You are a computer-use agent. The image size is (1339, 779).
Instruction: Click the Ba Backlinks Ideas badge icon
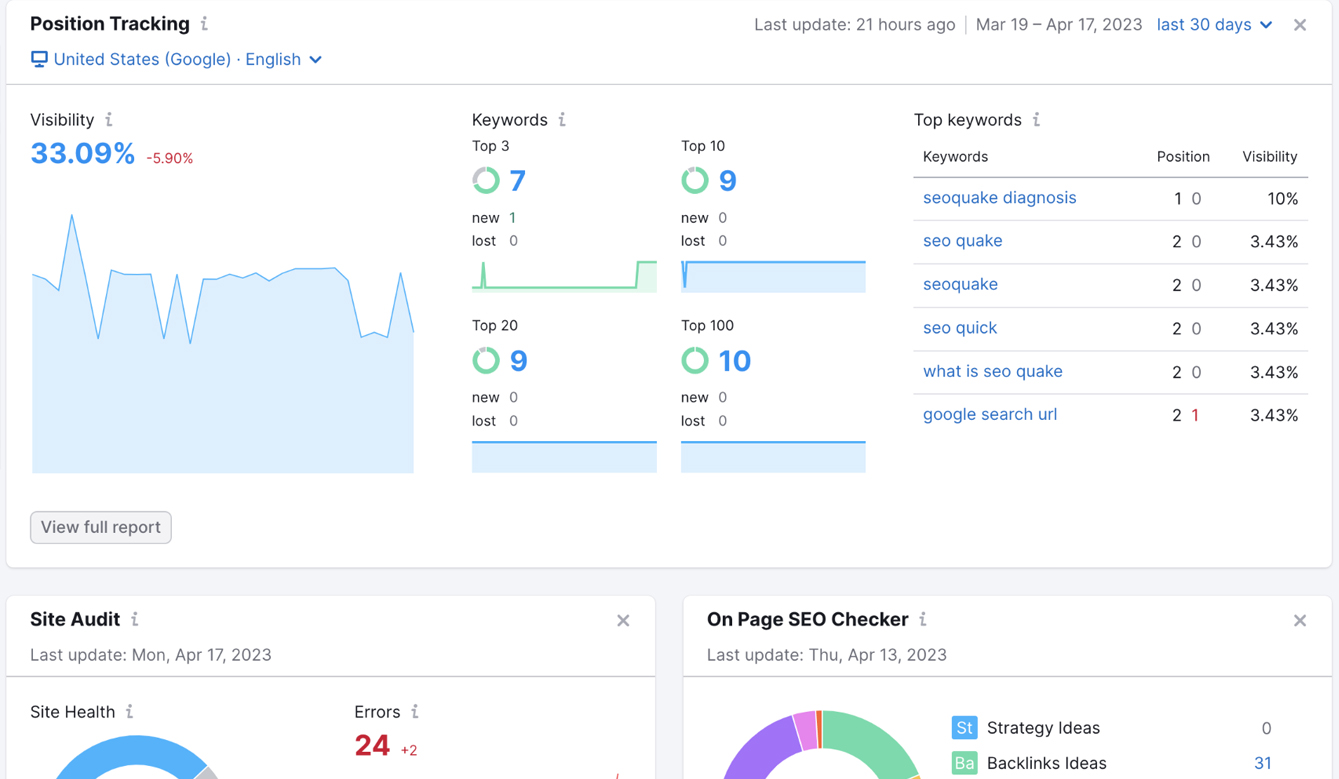tap(964, 763)
